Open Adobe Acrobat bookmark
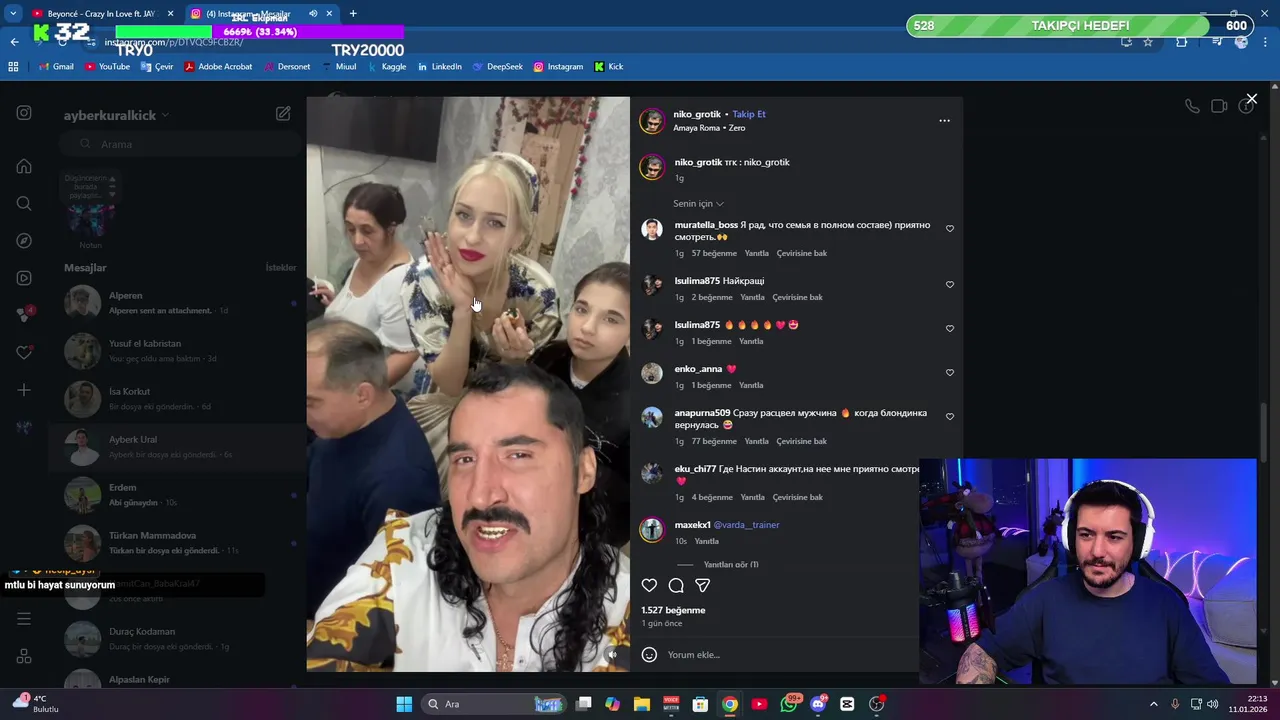 (218, 67)
